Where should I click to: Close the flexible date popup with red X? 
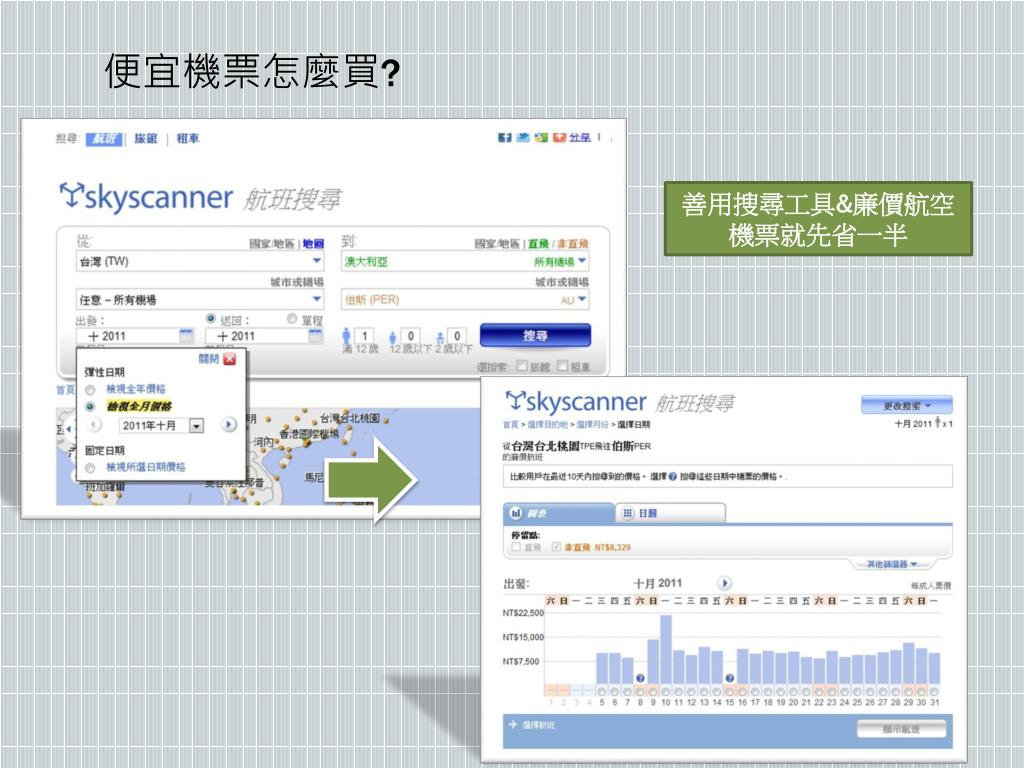coord(229,359)
